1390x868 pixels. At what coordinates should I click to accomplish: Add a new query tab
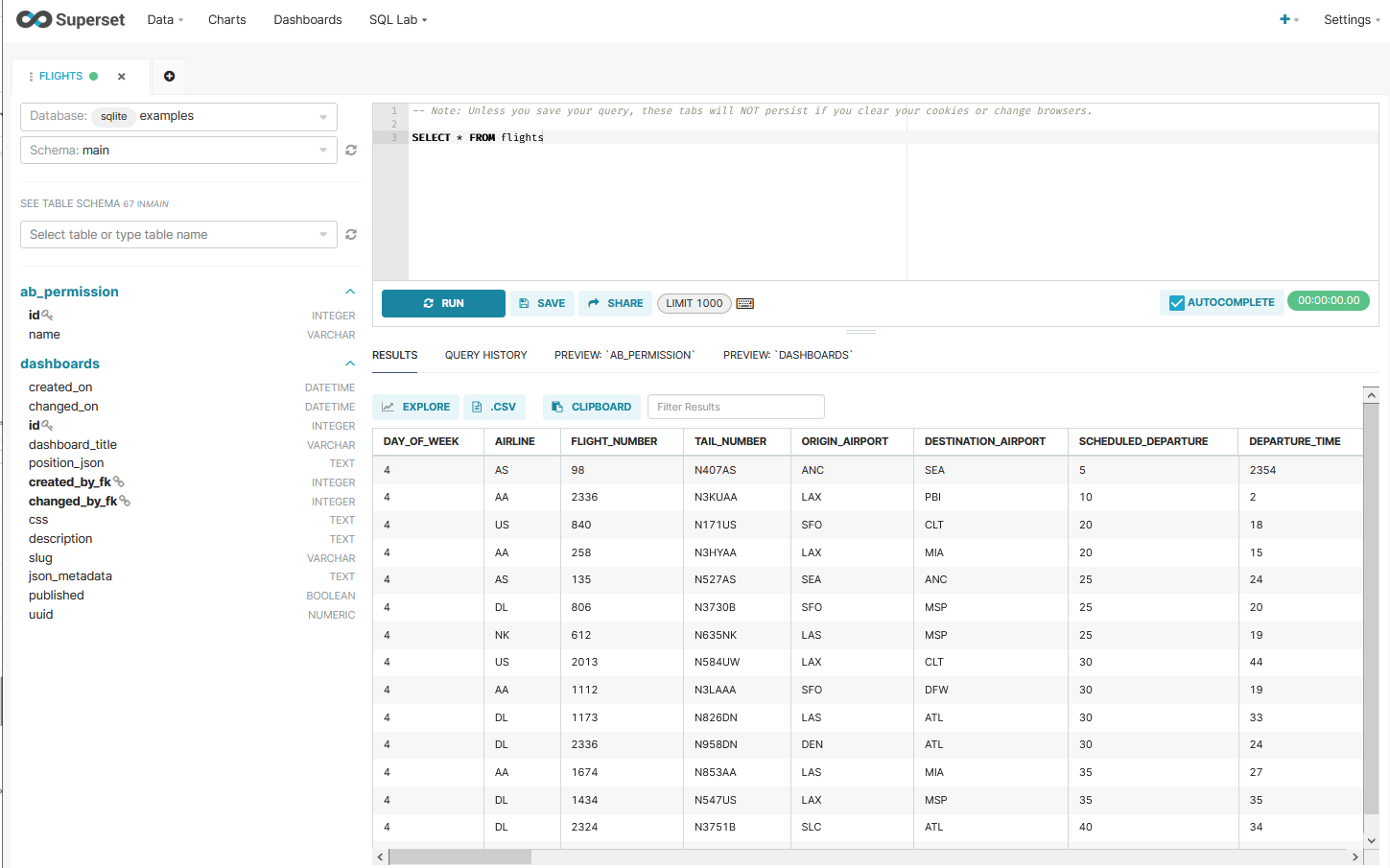click(169, 76)
